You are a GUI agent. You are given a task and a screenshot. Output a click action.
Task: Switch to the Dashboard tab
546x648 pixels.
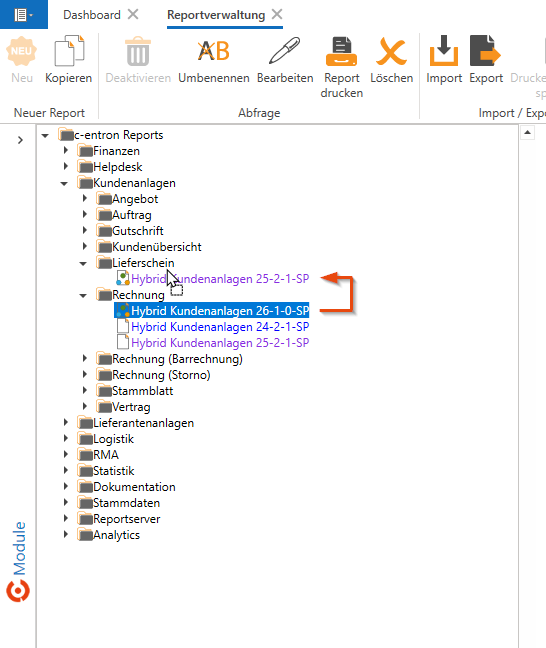coord(92,15)
